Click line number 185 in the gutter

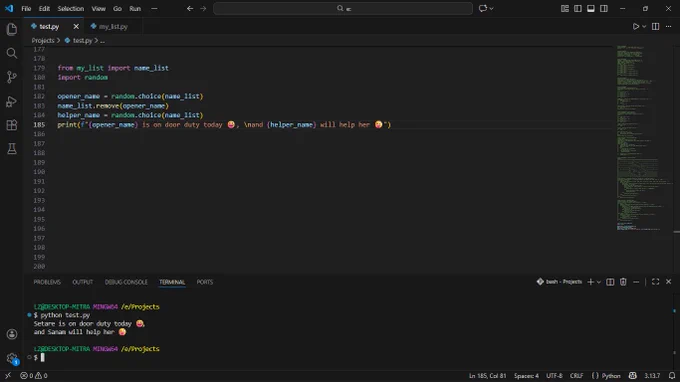click(x=39, y=125)
